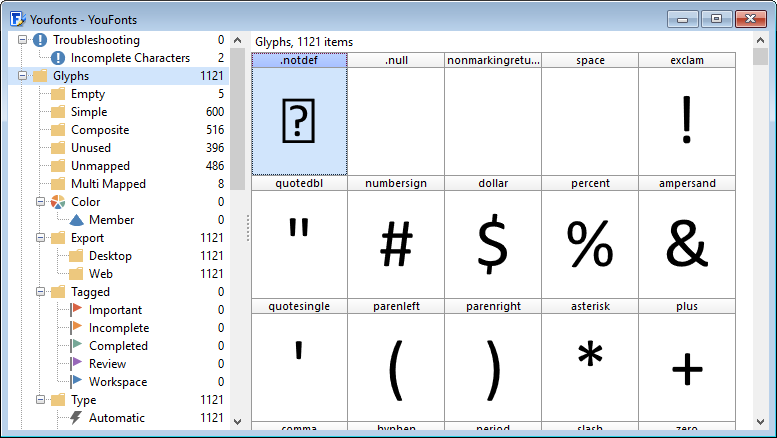This screenshot has width=777, height=438.
Task: Click category tree scroll up arrow
Action: click(x=238, y=40)
